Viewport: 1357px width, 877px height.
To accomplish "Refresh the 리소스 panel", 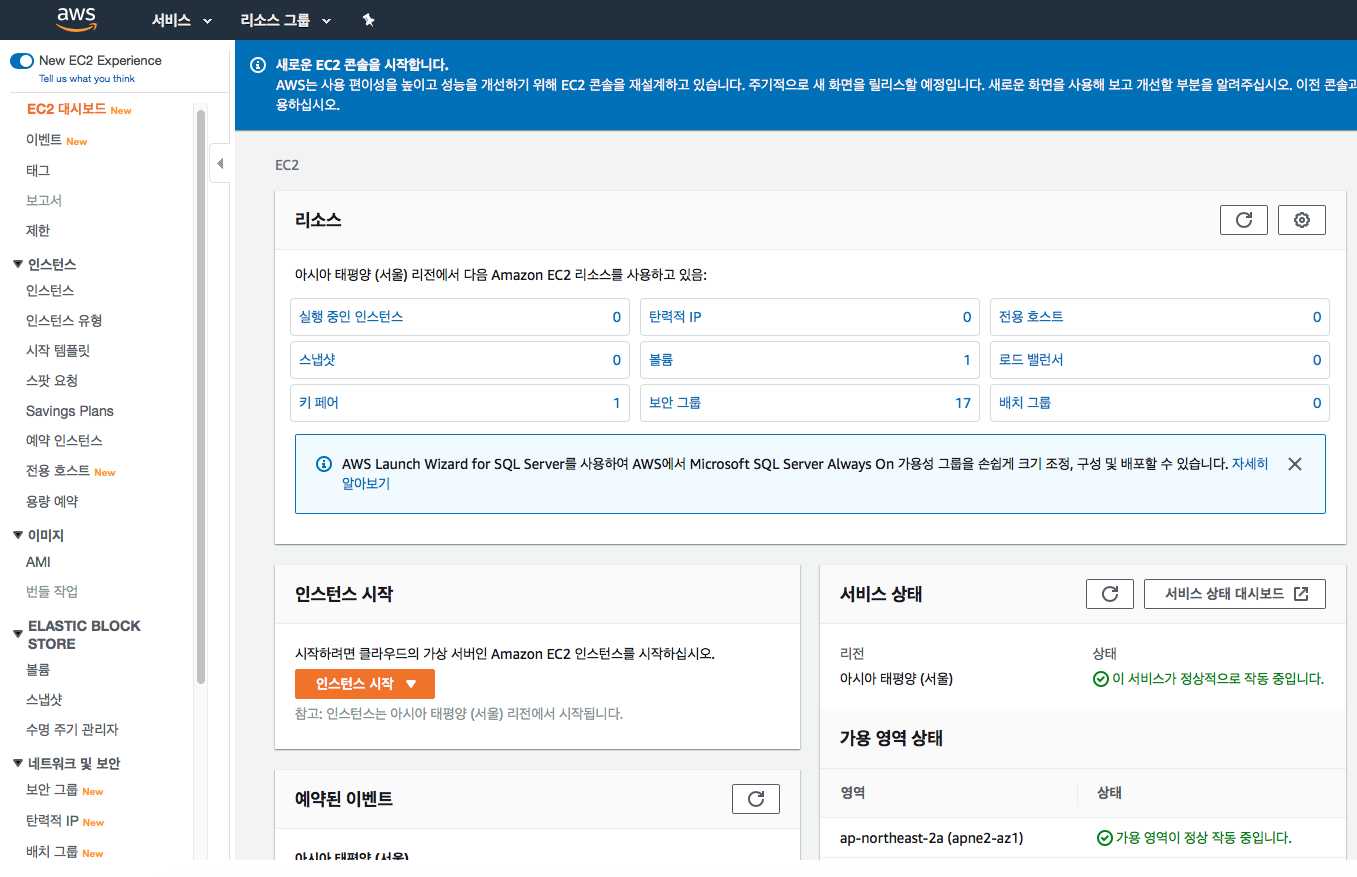I will [1244, 220].
